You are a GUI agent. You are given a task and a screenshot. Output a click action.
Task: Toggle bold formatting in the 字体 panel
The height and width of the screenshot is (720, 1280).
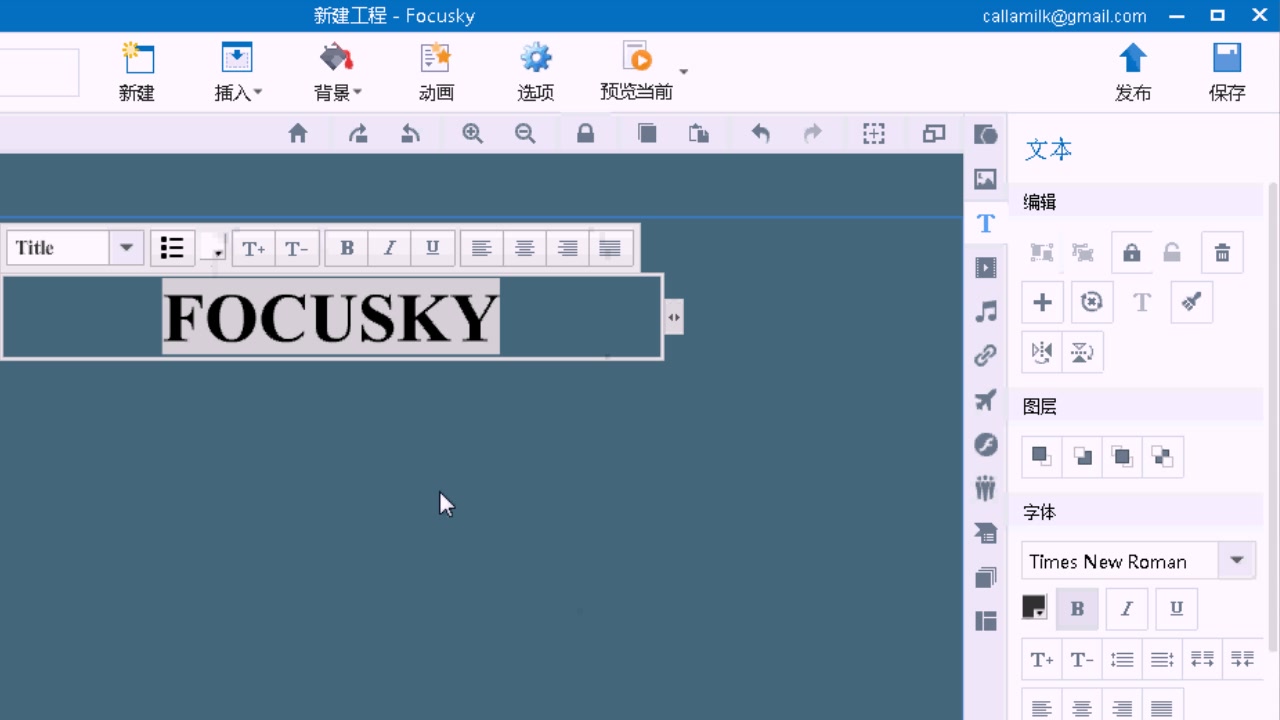(1077, 608)
